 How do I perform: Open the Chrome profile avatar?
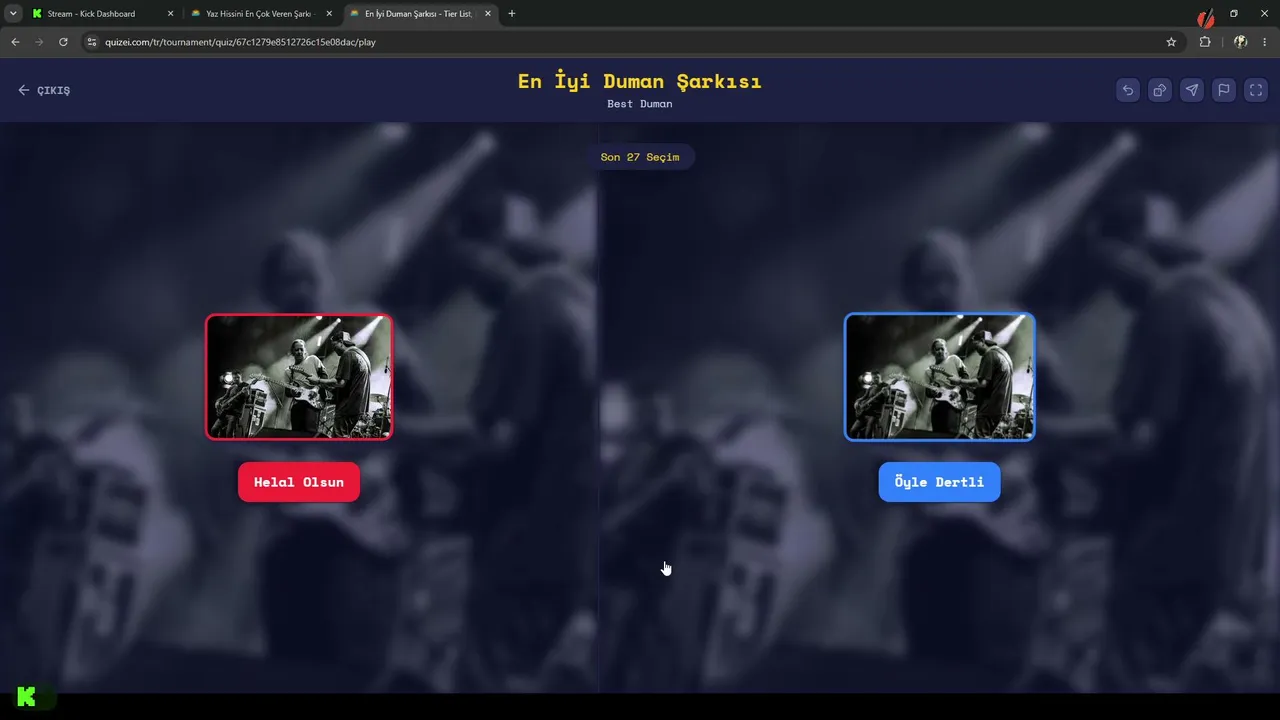coord(1240,42)
